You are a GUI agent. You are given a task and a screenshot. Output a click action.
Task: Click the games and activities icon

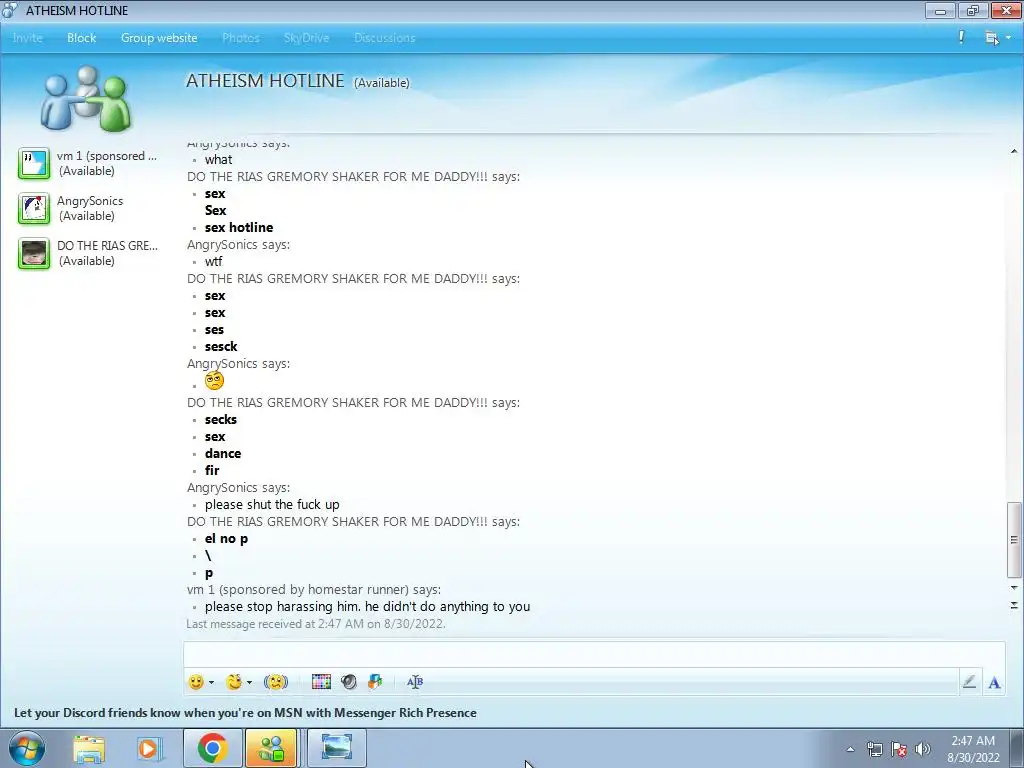point(375,682)
